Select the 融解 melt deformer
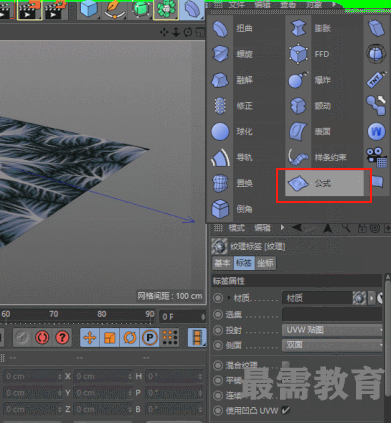The height and width of the screenshot is (423, 391). [x=232, y=80]
